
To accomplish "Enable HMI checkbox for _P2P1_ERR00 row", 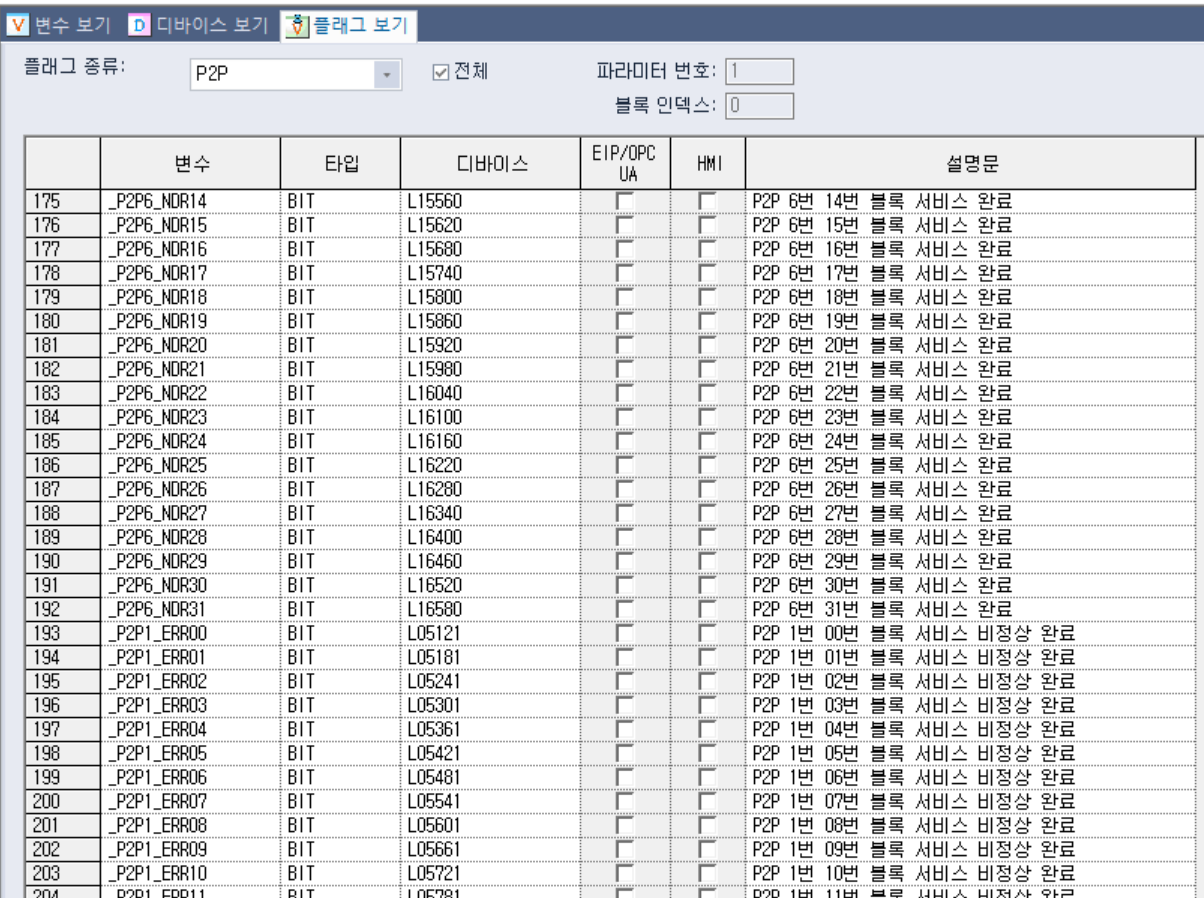I will (707, 633).
